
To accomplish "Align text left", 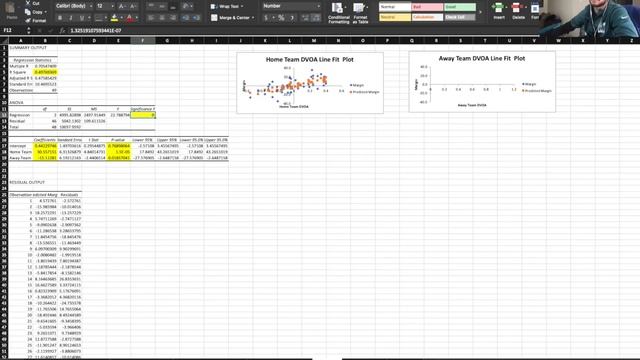I will point(151,18).
